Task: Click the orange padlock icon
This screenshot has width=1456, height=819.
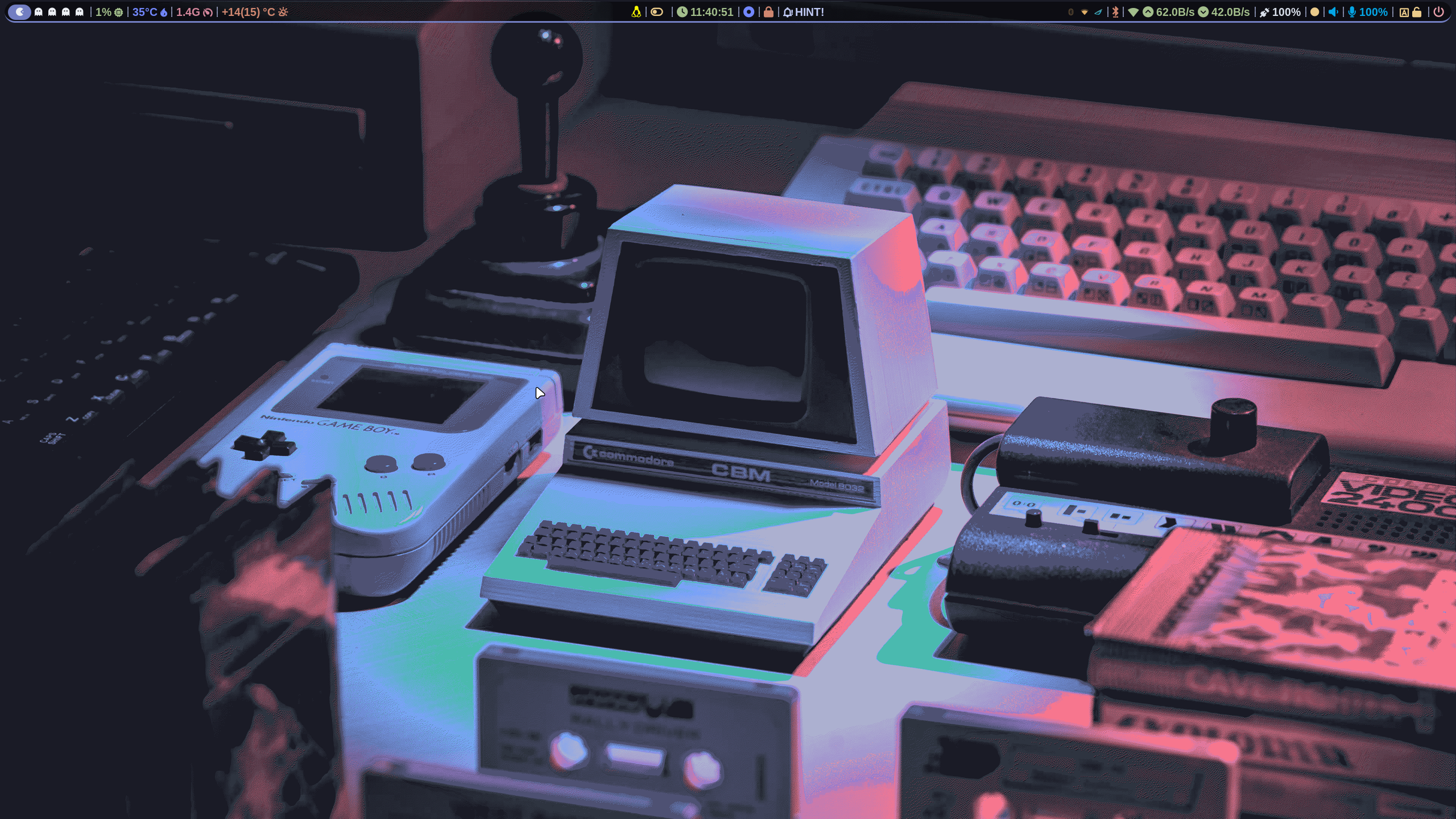Action: coord(768,12)
